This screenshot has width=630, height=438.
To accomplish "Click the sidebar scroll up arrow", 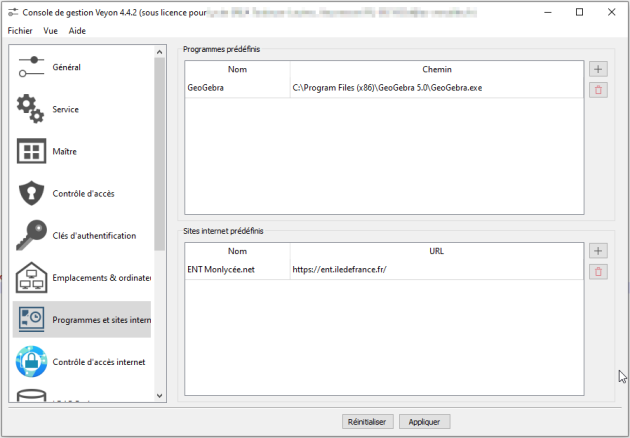I will tap(160, 52).
